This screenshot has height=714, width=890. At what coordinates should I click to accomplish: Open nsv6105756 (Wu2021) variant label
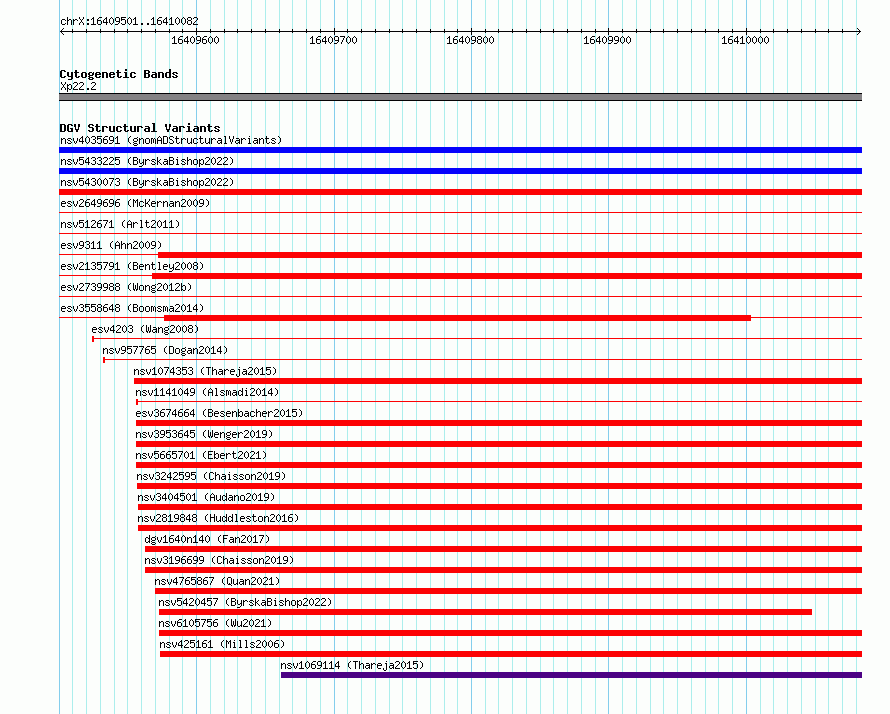pyautogui.click(x=215, y=623)
